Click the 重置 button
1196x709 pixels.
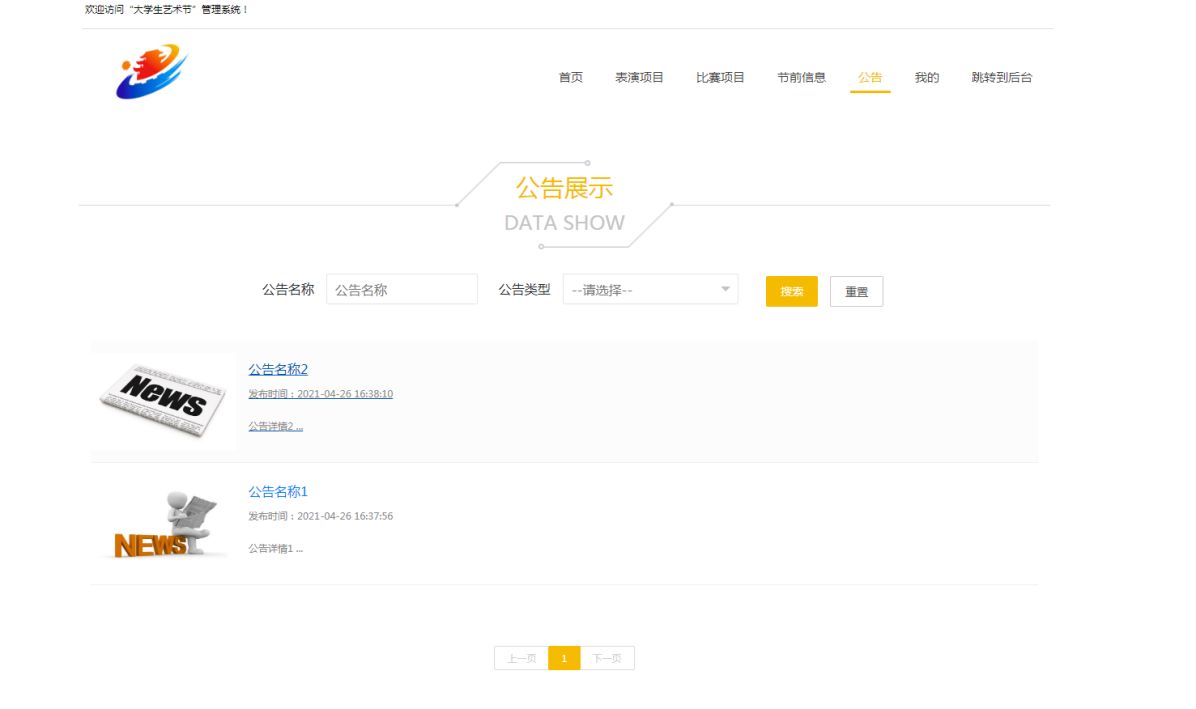pyautogui.click(x=857, y=291)
